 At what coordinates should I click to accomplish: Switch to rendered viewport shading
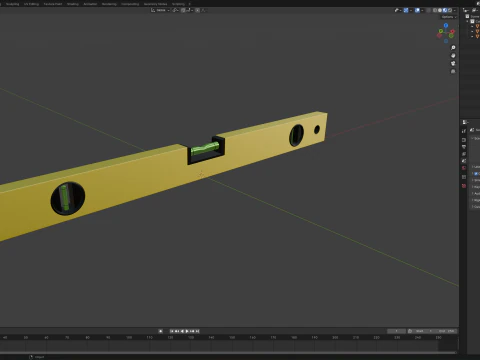pyautogui.click(x=450, y=10)
